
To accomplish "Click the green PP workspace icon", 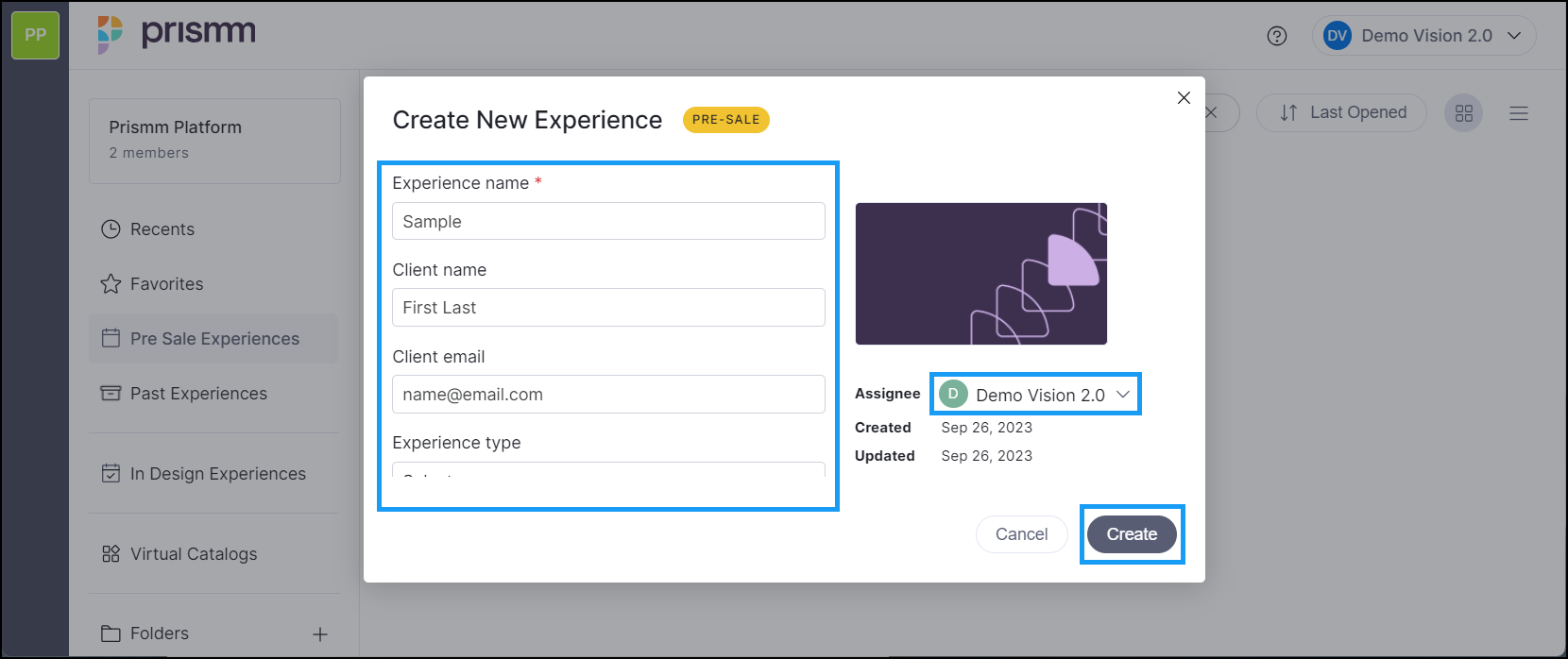I will [35, 35].
